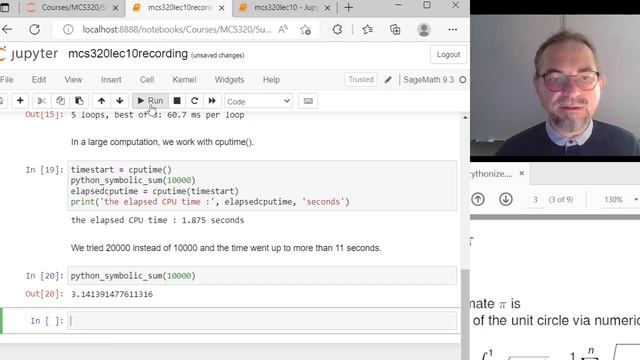Viewport: 640px width, 360px height.
Task: Click into the empty In [ ] code cell
Action: click(x=262, y=321)
